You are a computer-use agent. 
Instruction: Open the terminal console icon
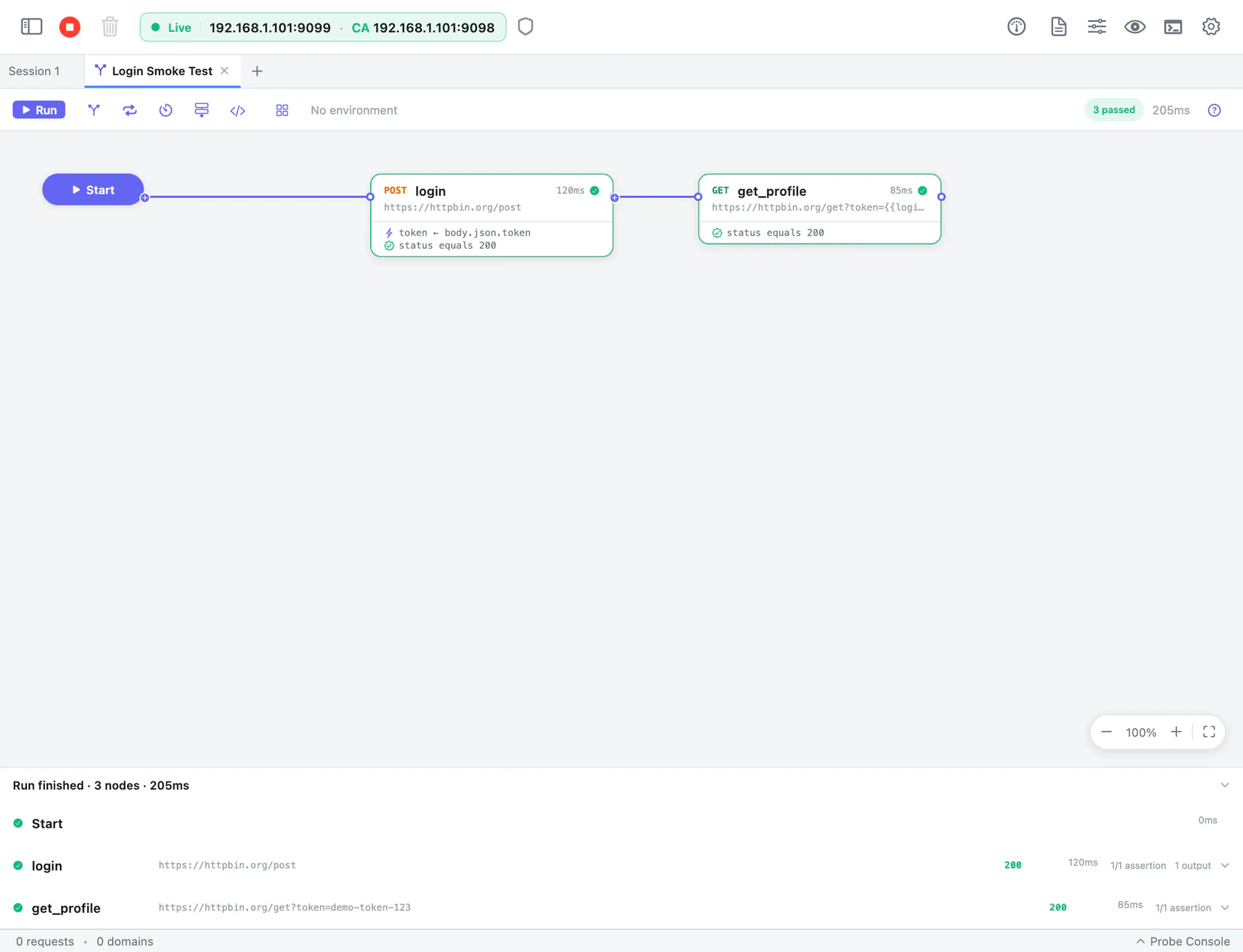point(1173,27)
